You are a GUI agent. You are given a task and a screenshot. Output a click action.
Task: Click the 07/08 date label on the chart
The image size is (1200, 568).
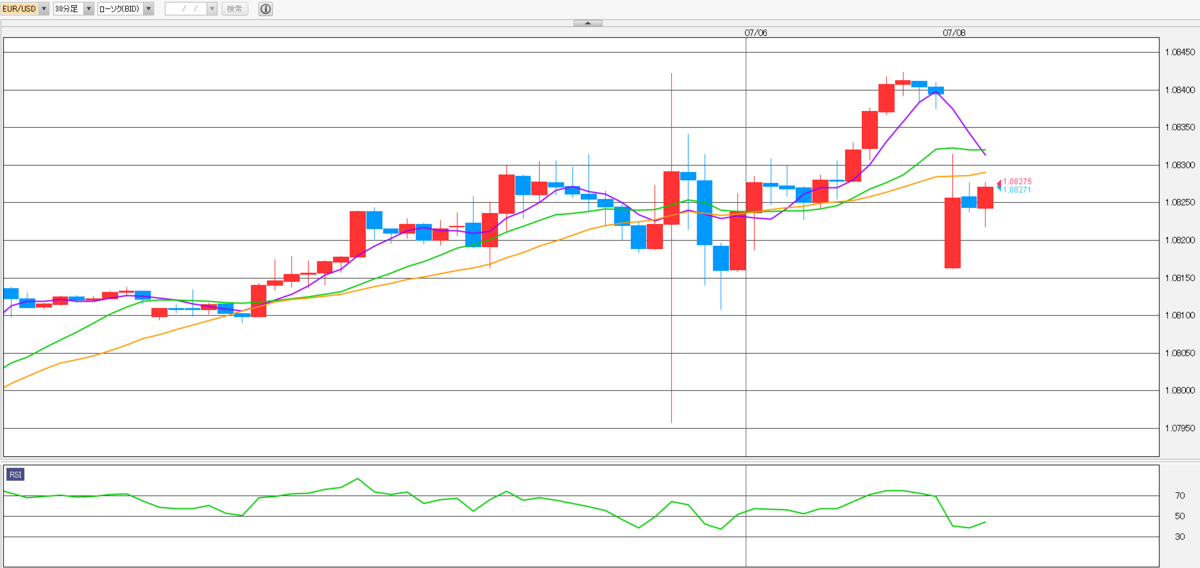954,32
